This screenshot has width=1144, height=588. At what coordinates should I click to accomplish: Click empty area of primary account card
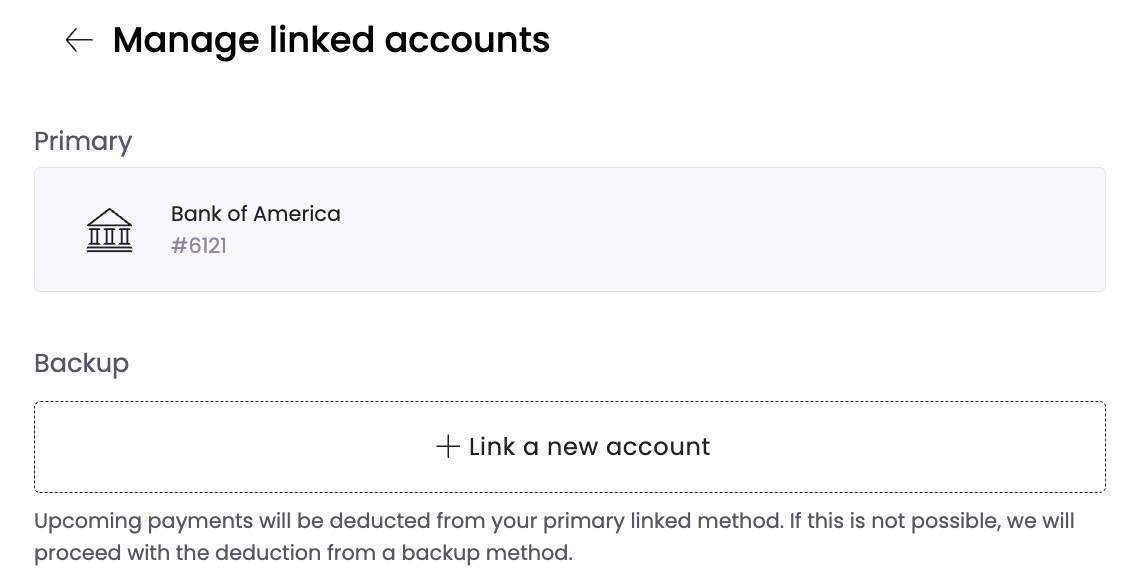[730, 230]
